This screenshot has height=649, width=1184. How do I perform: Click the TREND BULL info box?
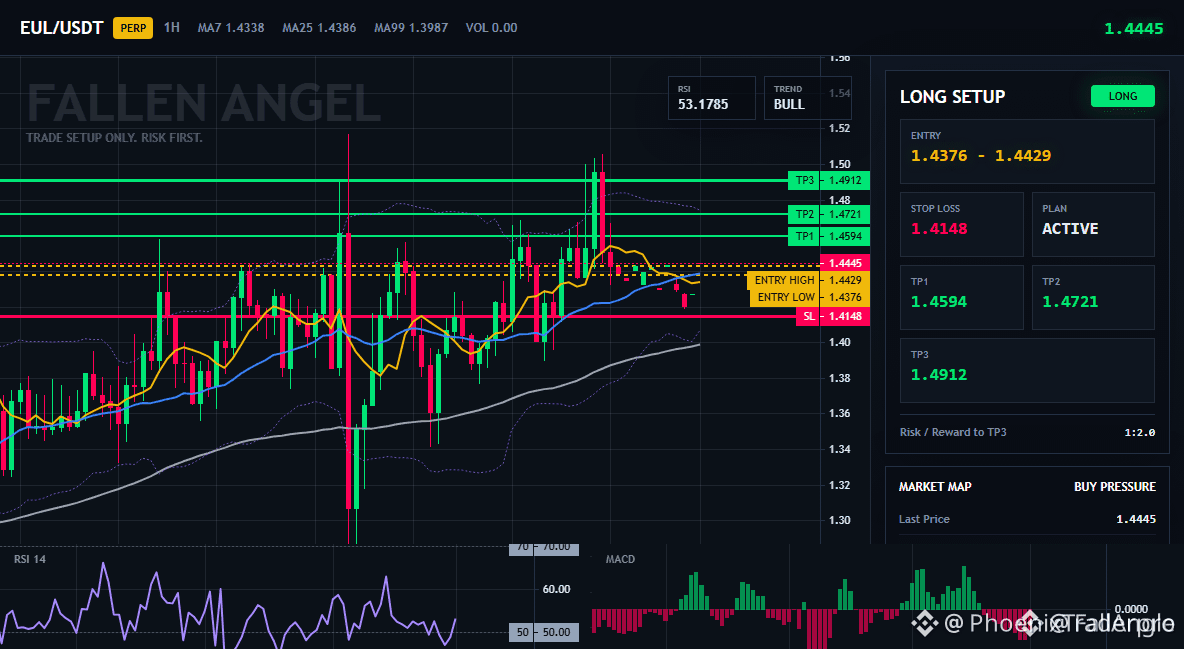coord(807,98)
